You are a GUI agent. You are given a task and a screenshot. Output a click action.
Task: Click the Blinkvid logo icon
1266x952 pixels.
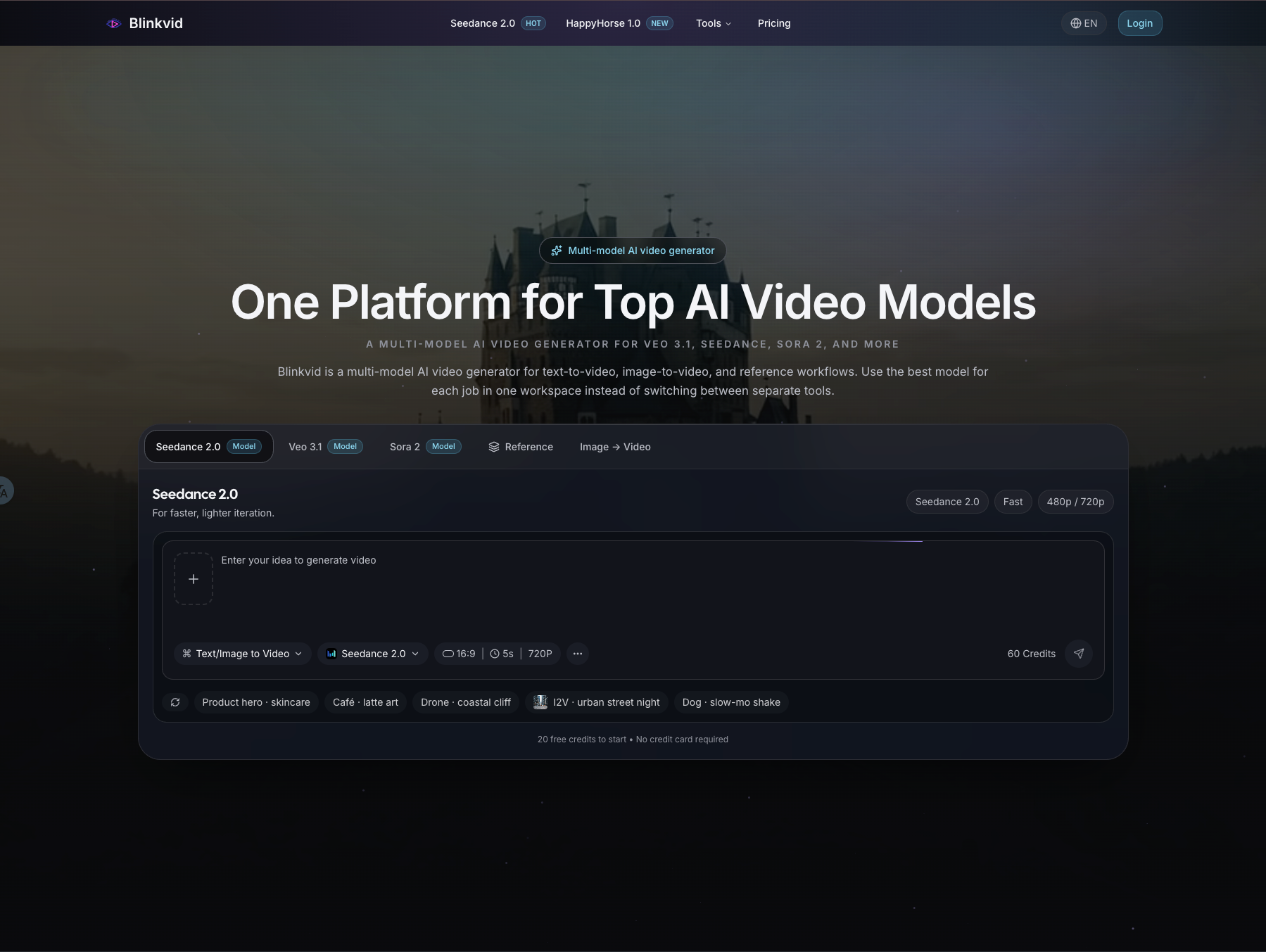pos(113,23)
